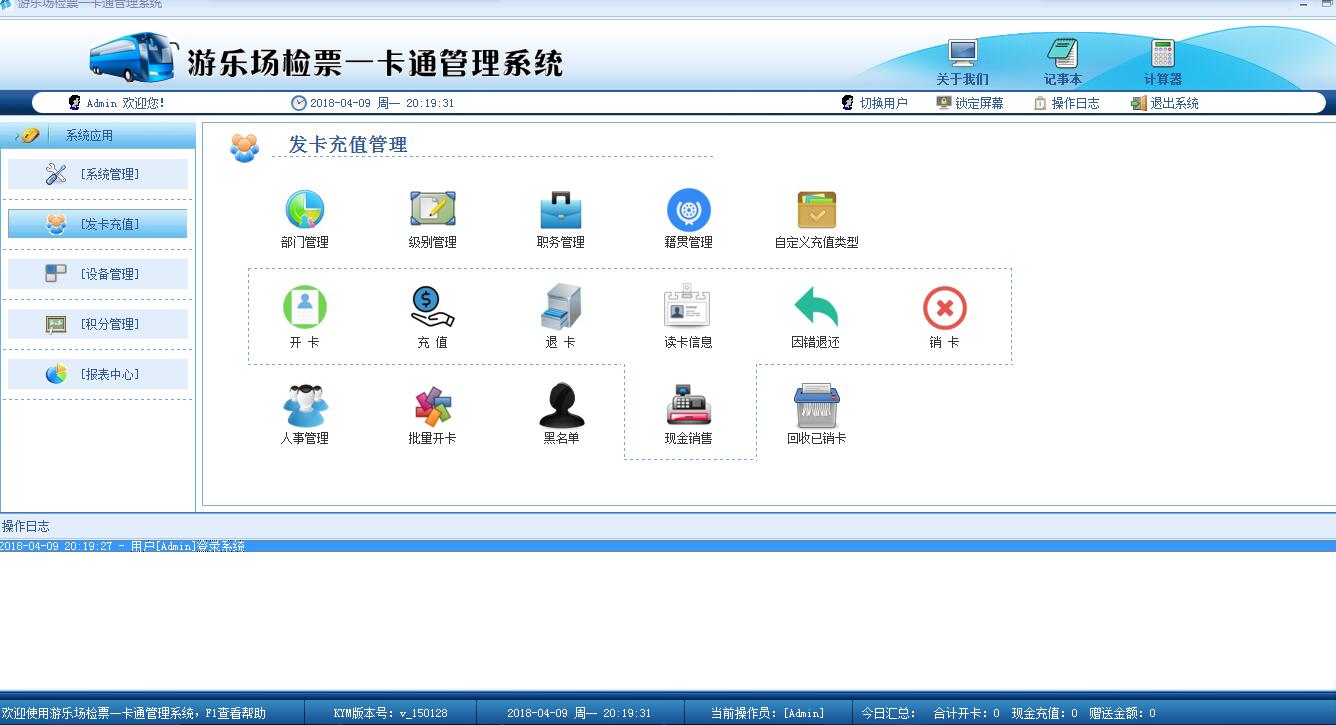Open 黑名单 blacklist icon

pyautogui.click(x=561, y=405)
